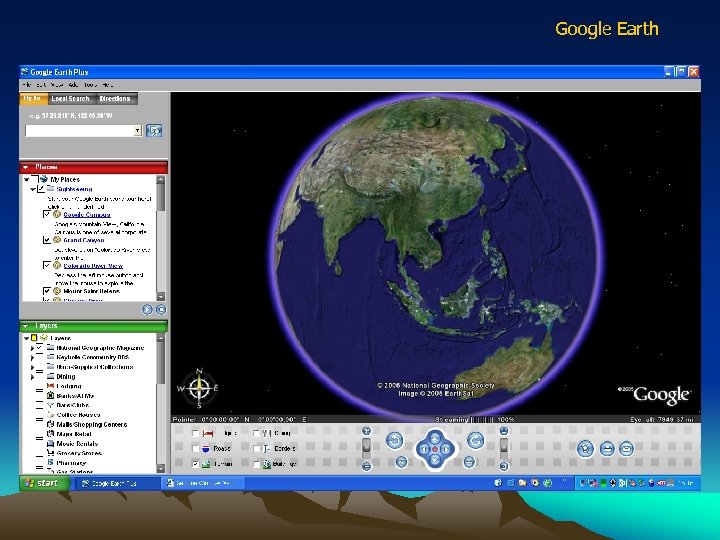Uncheck Mount Saint Helens placemark checkbox

pos(47,291)
